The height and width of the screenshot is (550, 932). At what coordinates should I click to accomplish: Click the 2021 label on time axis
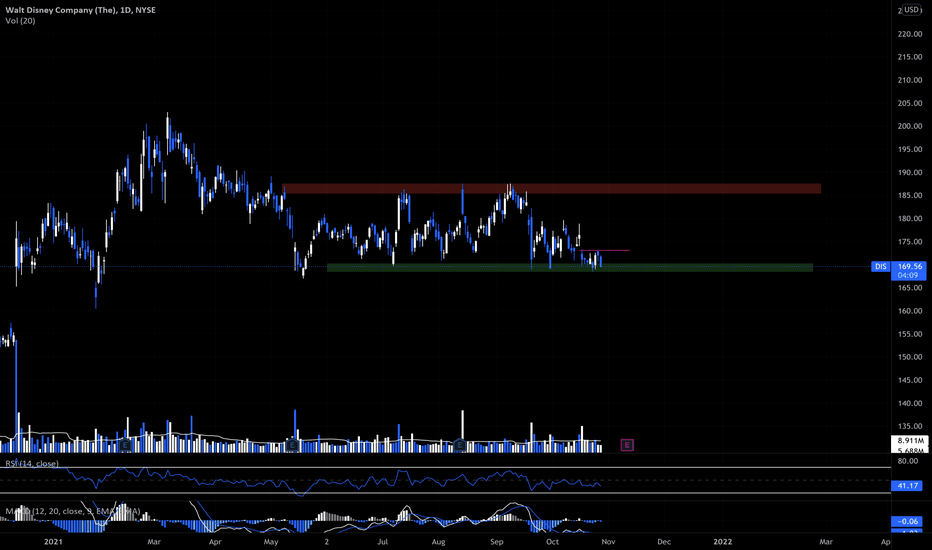53,542
